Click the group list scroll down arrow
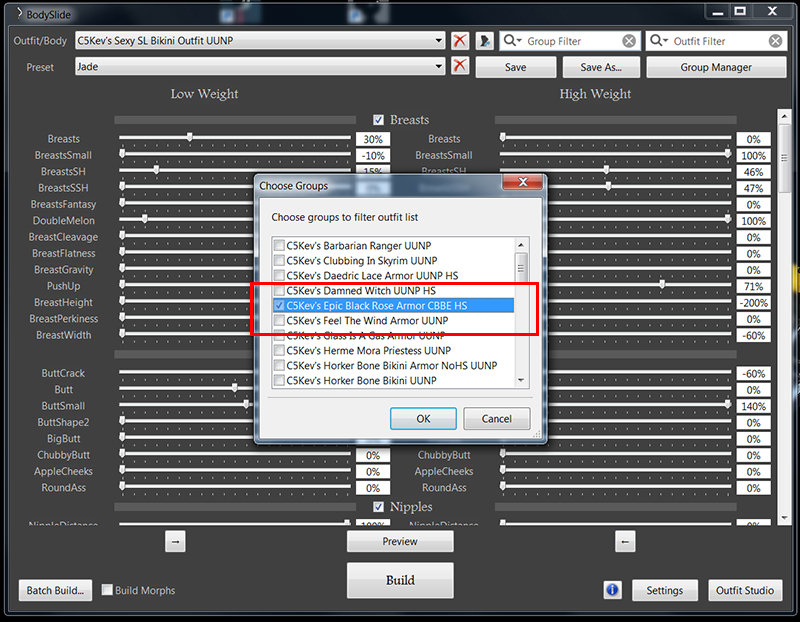 point(521,380)
